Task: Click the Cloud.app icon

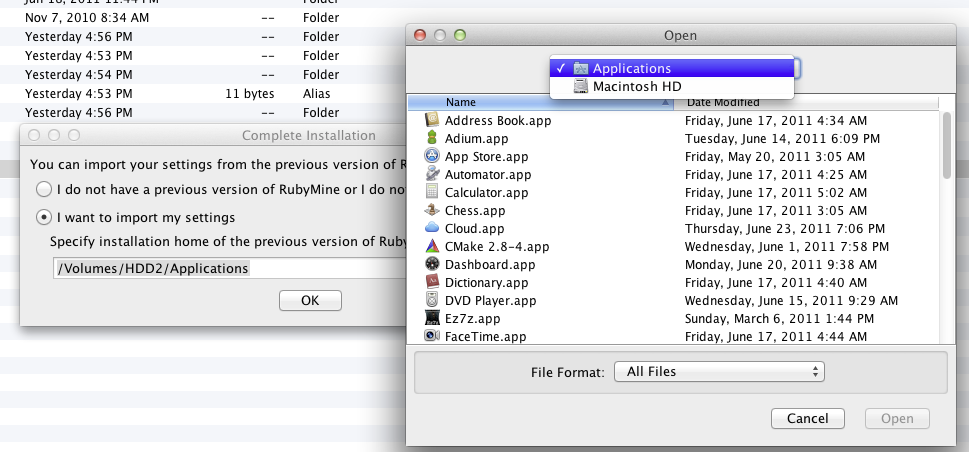Action: tap(432, 228)
